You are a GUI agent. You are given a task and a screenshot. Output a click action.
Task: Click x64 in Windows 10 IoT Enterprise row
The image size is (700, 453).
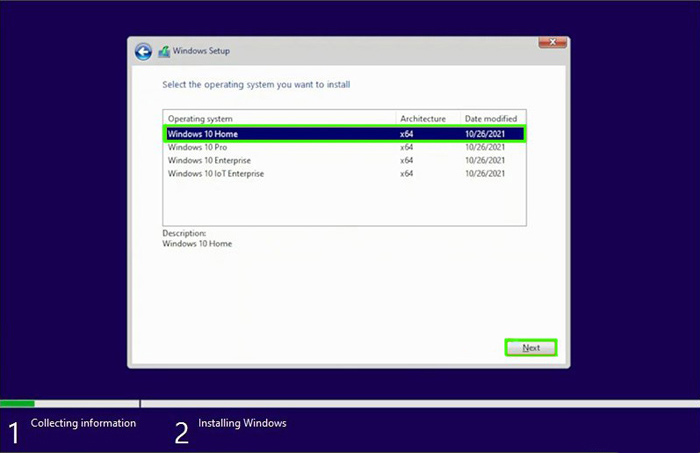pos(406,174)
